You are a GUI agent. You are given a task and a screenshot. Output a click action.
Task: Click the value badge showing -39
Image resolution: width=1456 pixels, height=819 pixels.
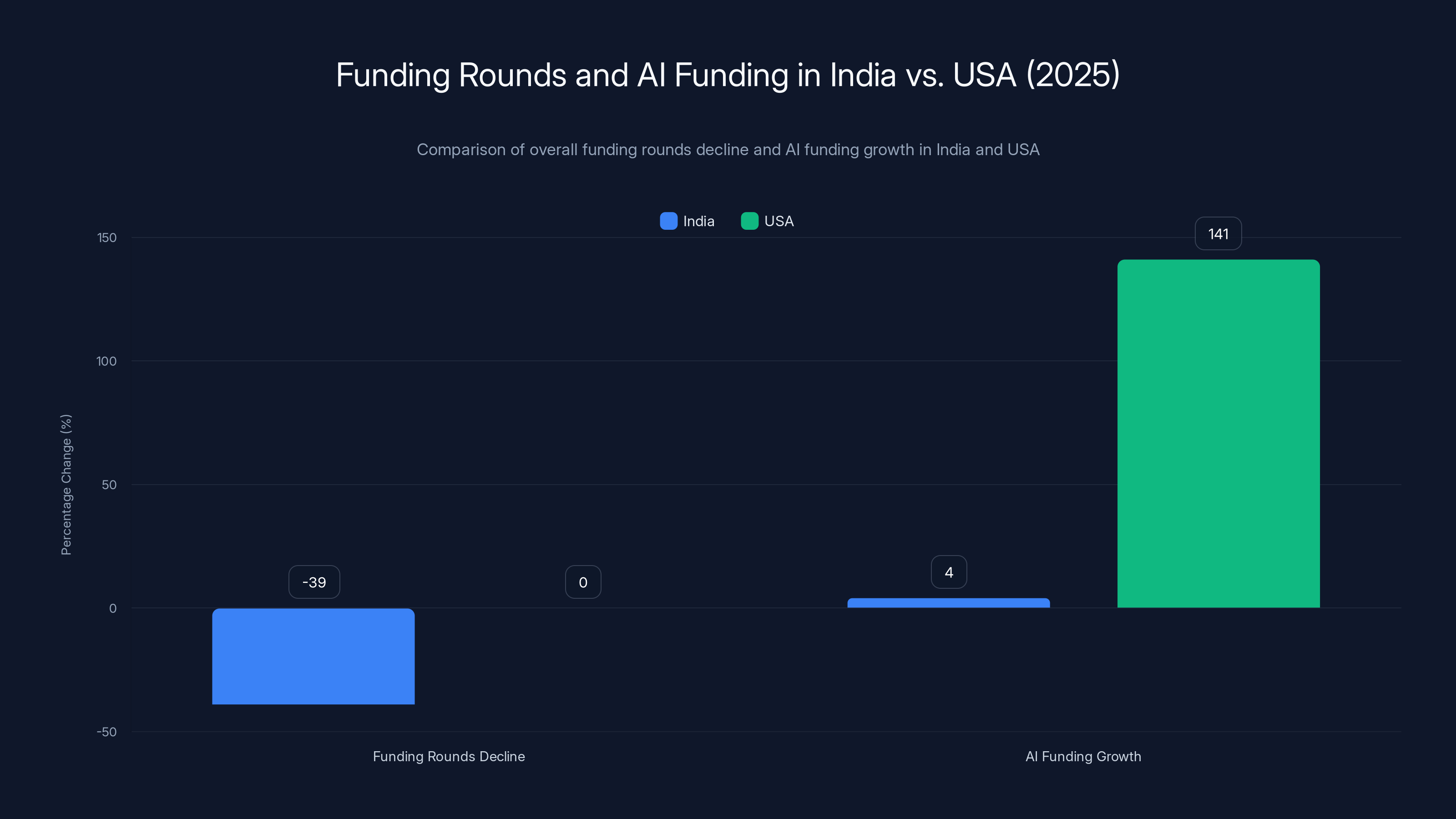pos(313,581)
